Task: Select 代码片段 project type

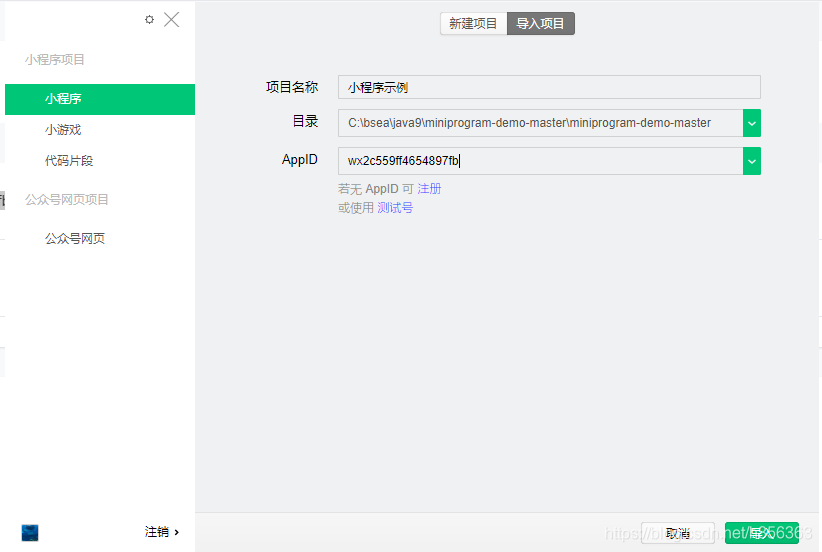Action: coord(69,160)
